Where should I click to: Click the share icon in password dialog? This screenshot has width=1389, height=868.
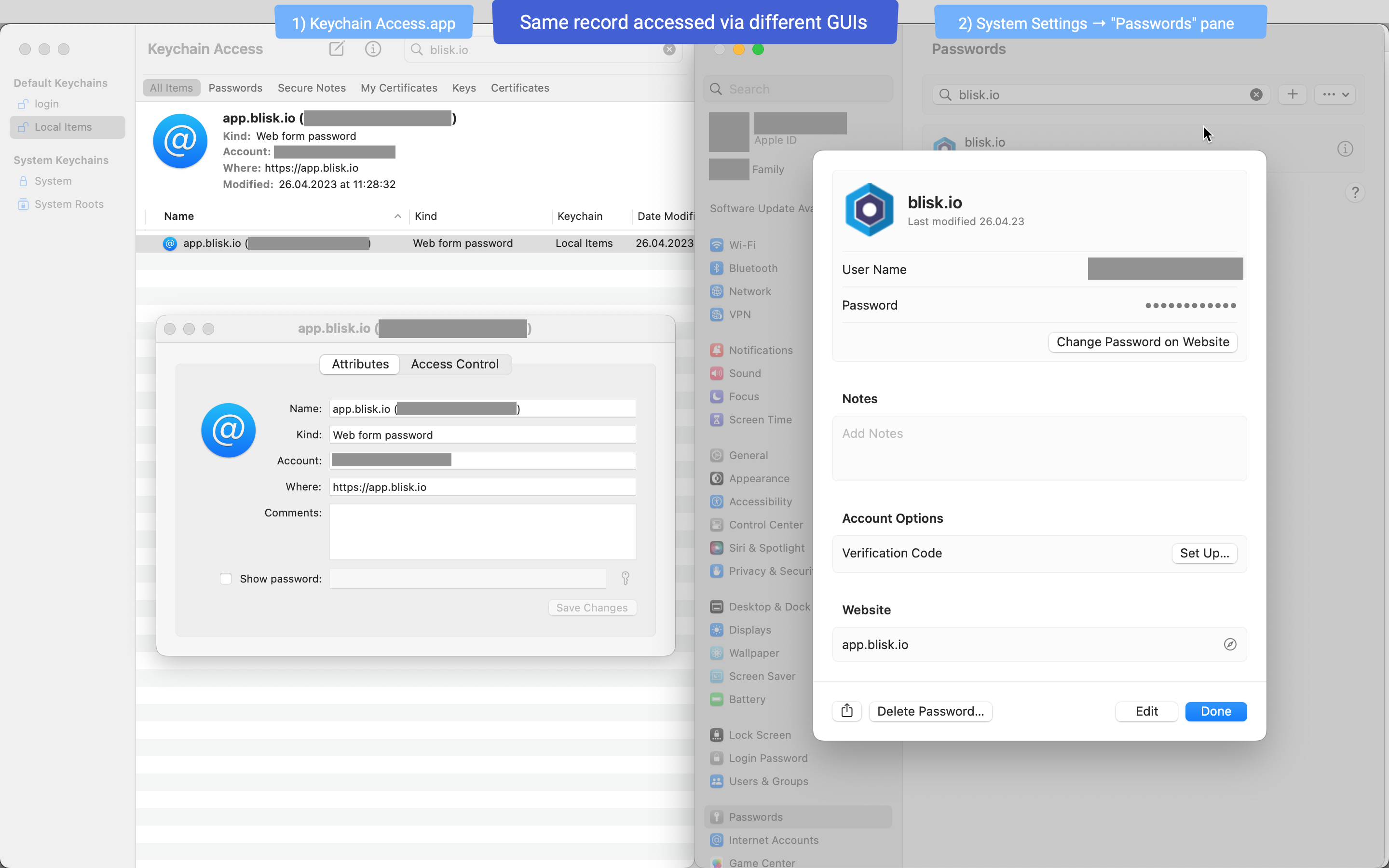click(x=846, y=711)
